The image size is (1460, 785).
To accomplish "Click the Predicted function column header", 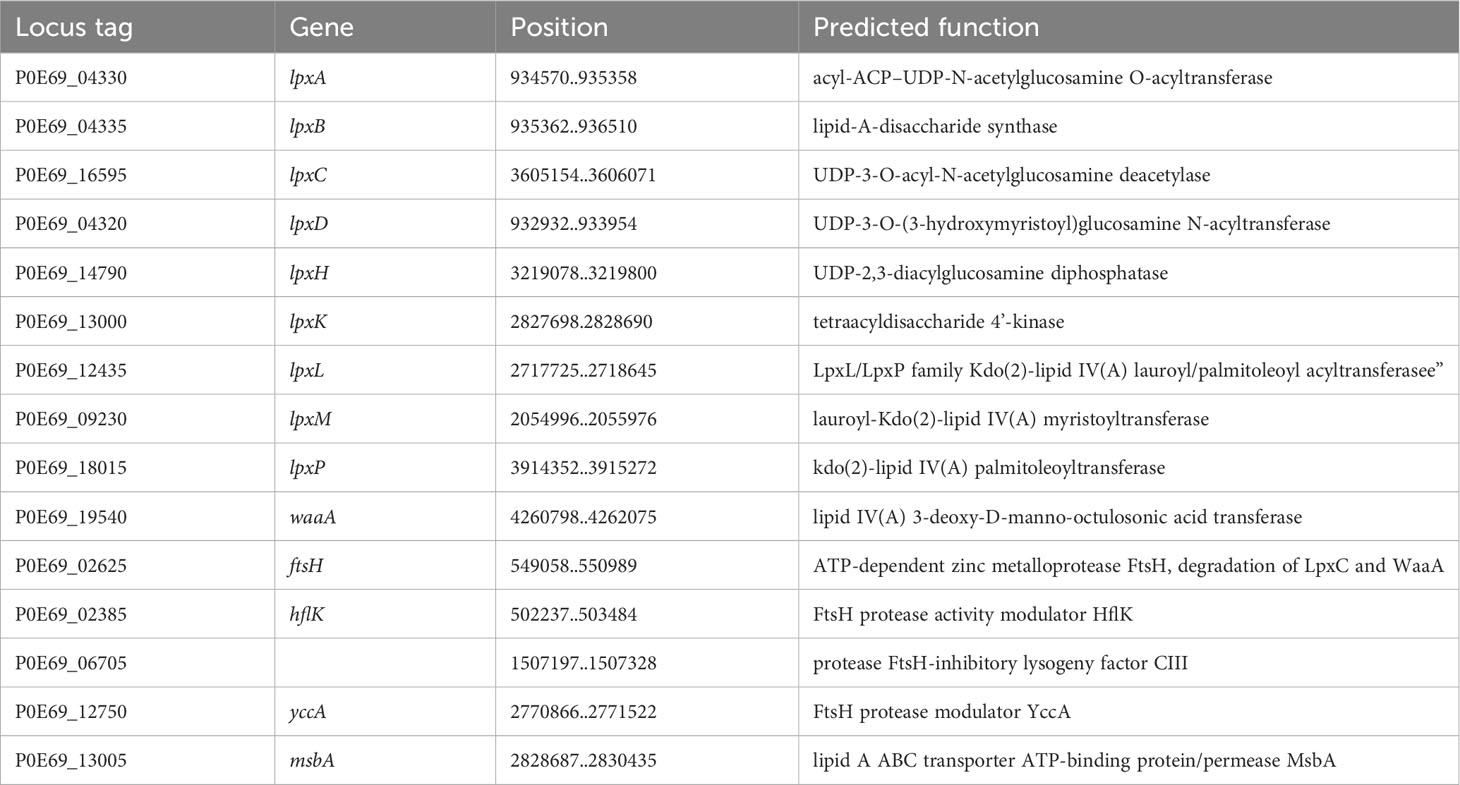I will pos(926,27).
